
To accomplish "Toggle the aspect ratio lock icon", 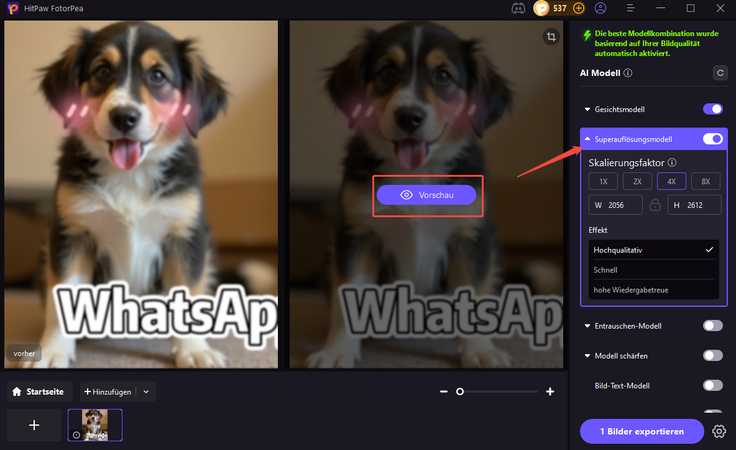I will pos(655,205).
